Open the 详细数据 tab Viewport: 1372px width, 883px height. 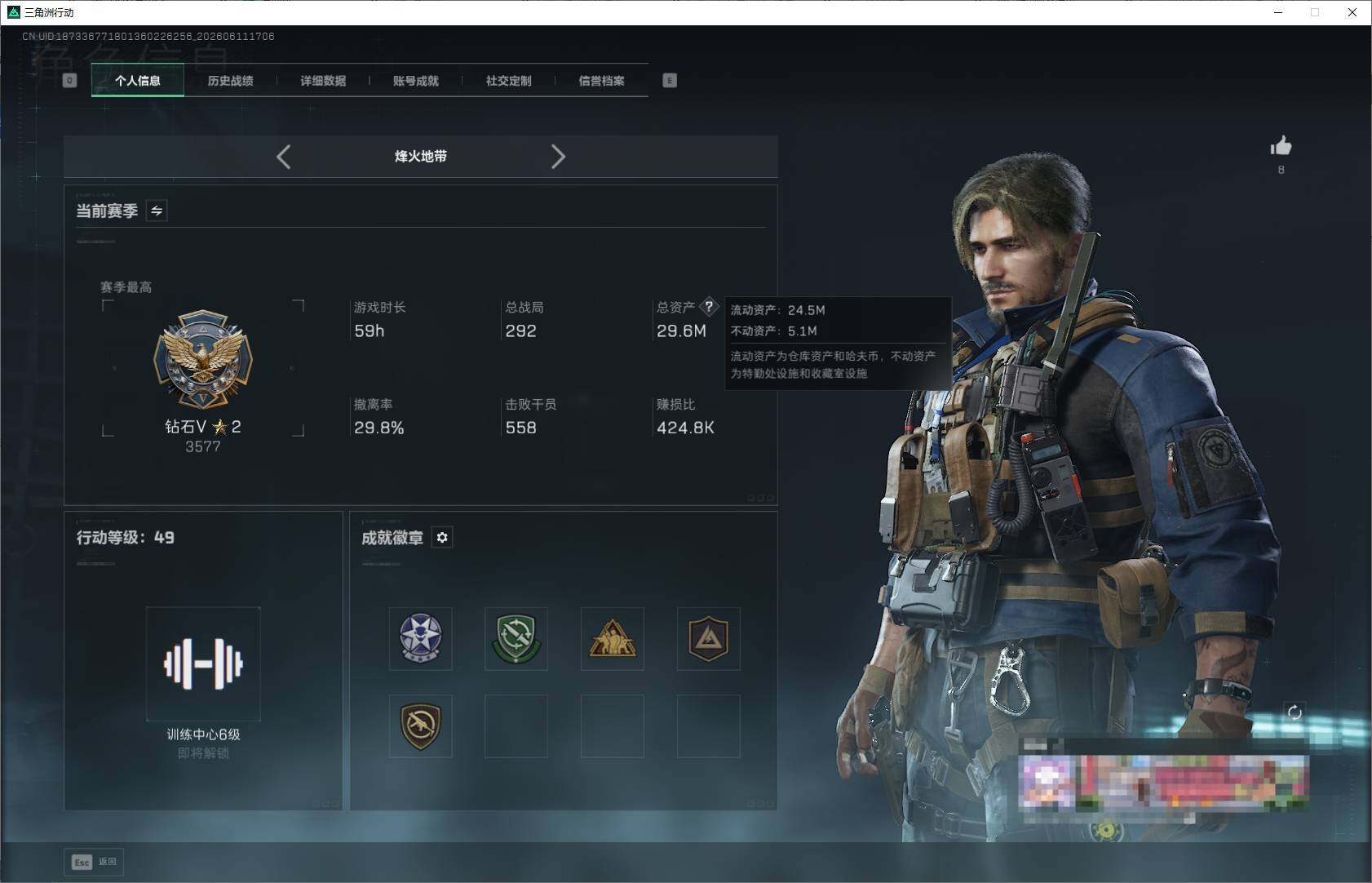(x=323, y=81)
